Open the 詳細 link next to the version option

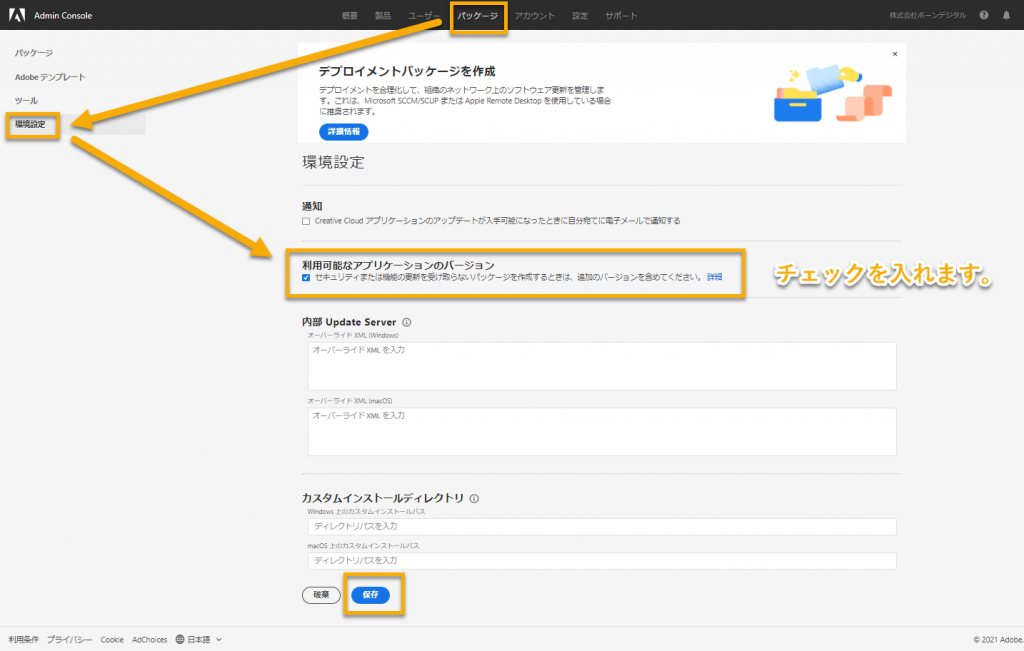pyautogui.click(x=714, y=278)
